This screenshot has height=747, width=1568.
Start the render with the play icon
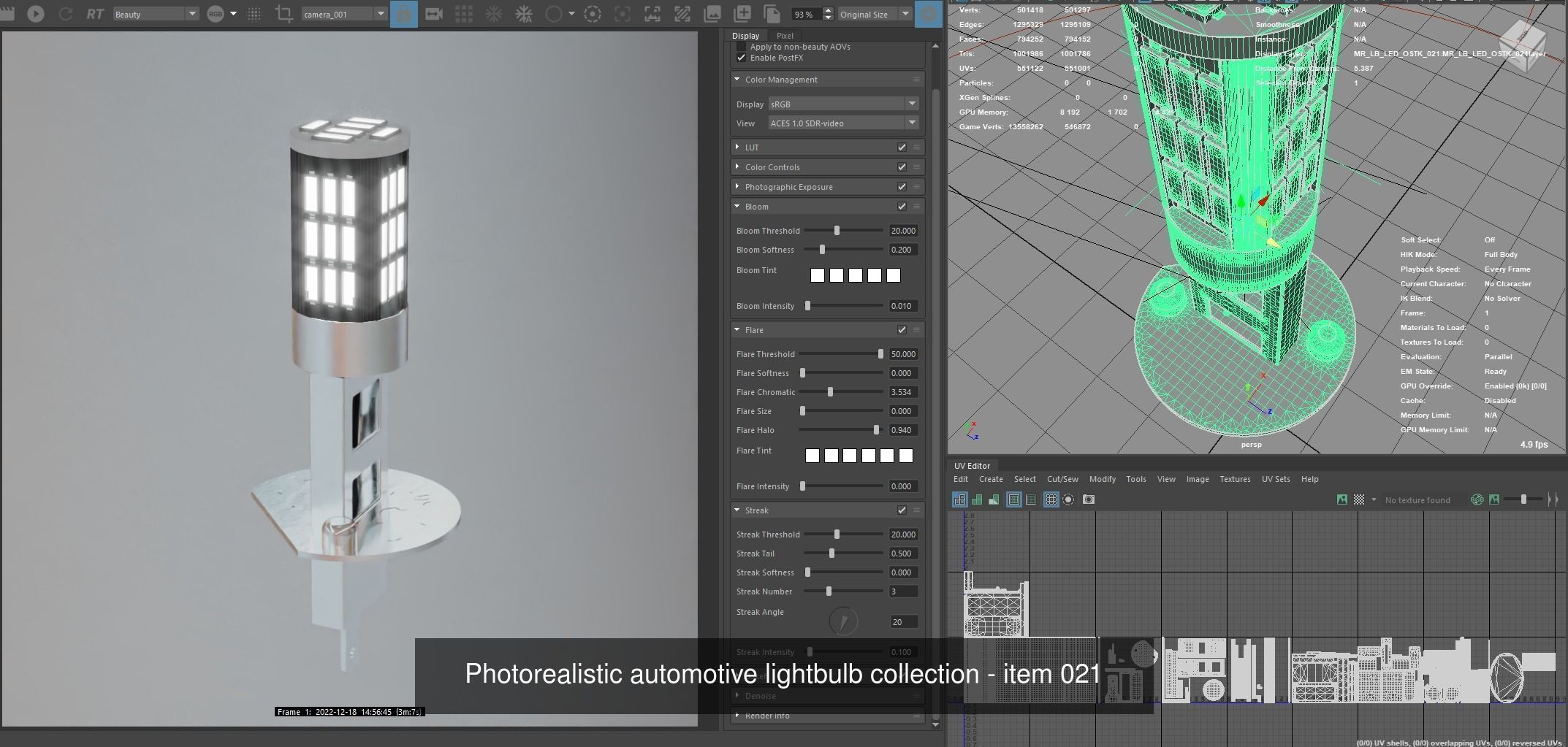coord(35,14)
